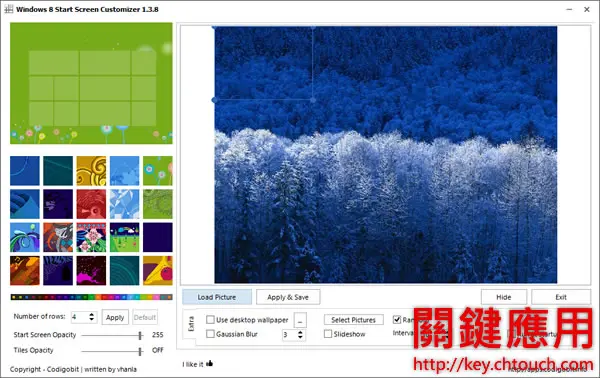Screen dimensions: 600x378
Task: Increase the Number of rows stepper
Action: (x=91, y=314)
